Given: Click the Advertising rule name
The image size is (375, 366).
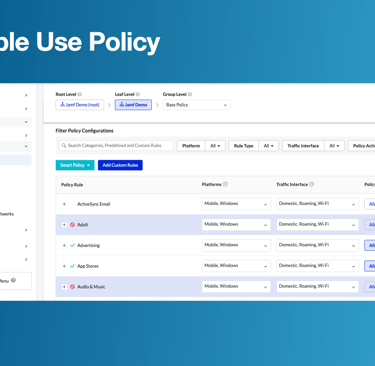Looking at the screenshot, I should (x=88, y=245).
